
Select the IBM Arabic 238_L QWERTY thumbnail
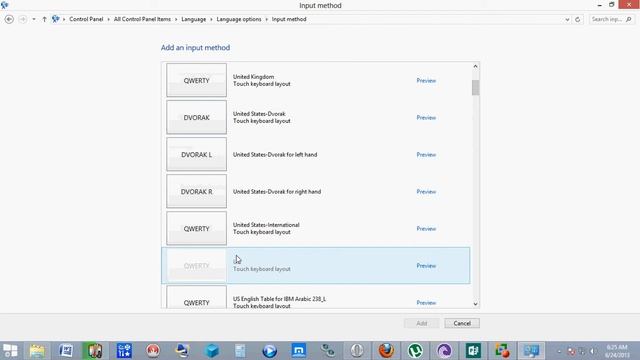[x=196, y=297]
